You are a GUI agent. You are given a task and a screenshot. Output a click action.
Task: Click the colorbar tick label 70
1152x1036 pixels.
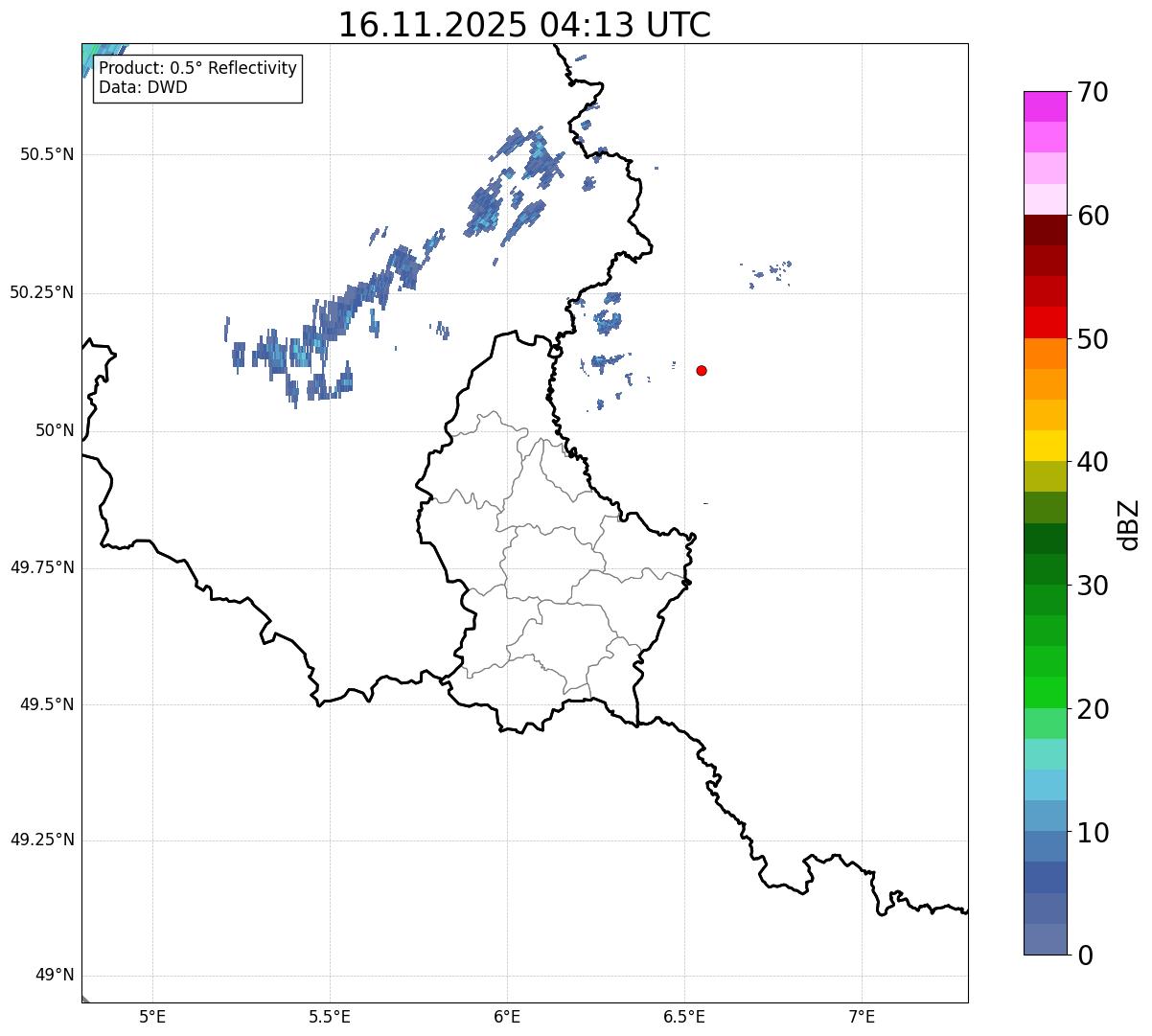pos(1093,92)
